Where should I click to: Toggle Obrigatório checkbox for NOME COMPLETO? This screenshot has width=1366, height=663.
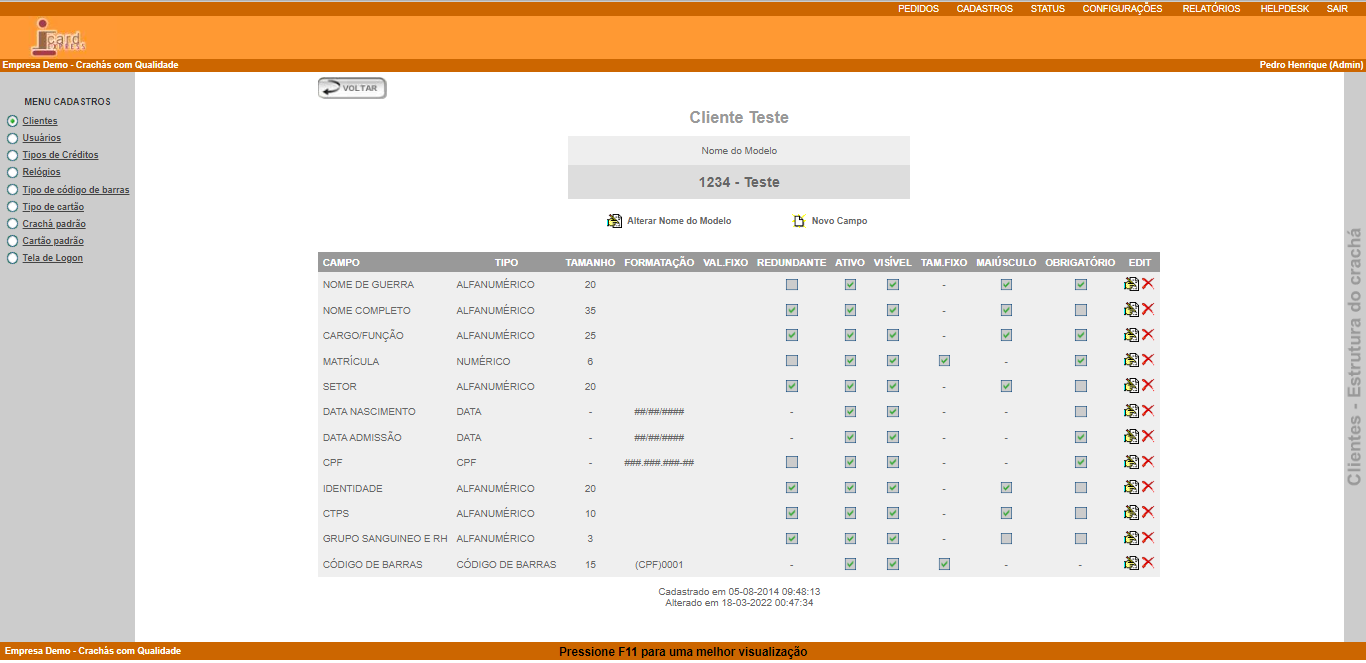tap(1080, 310)
